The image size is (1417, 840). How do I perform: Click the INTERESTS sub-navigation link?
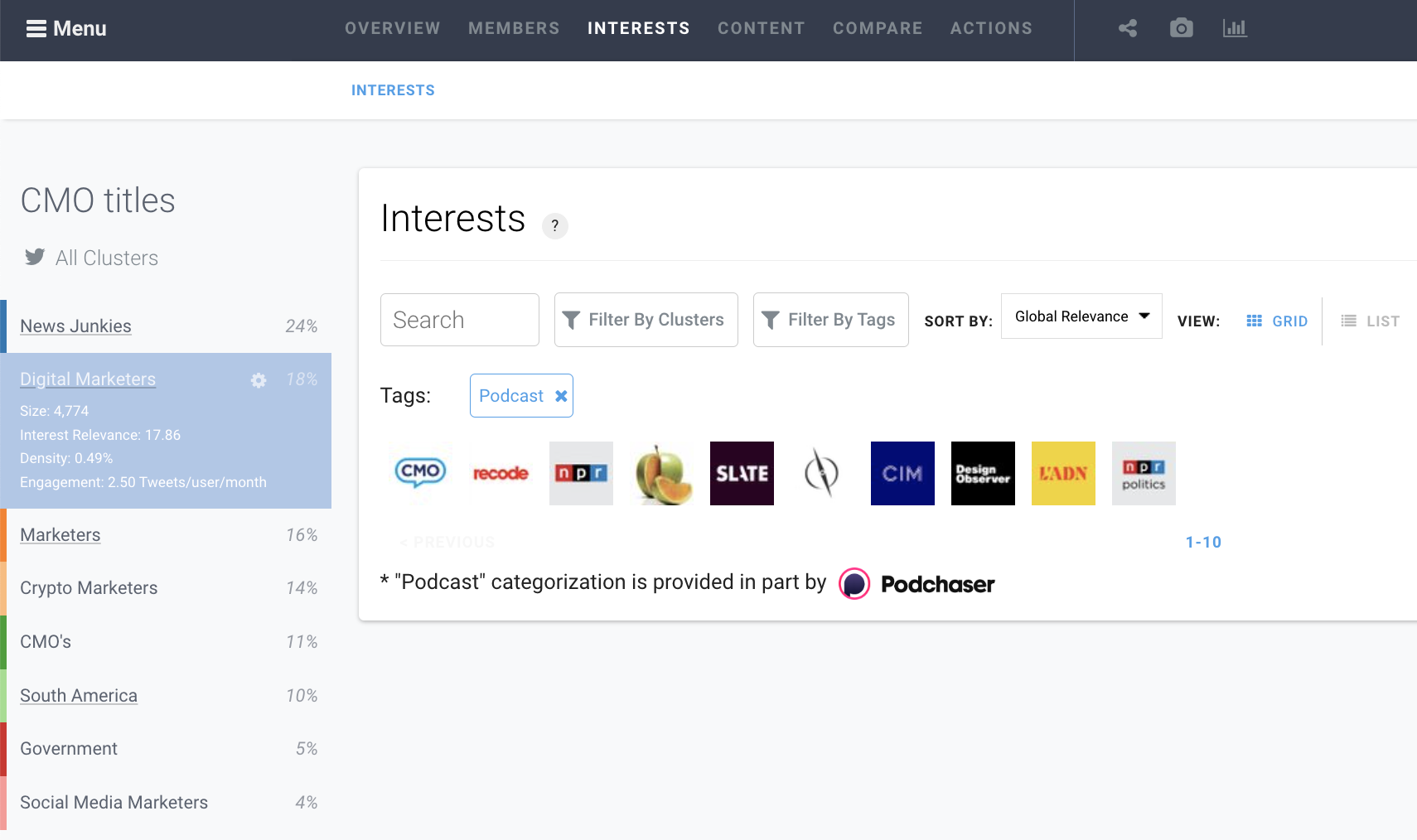pyautogui.click(x=393, y=90)
